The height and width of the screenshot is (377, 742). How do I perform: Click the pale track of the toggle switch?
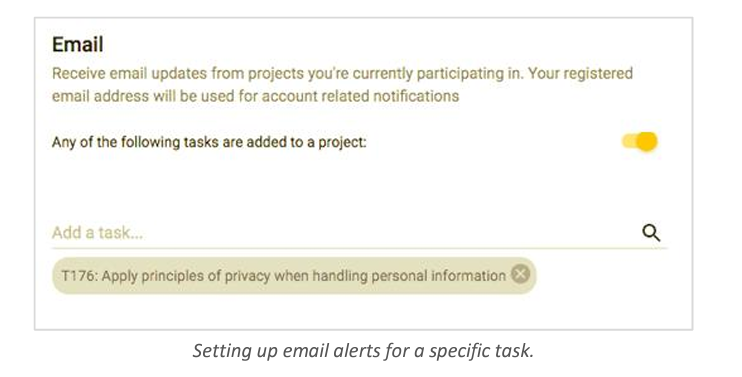(x=630, y=141)
